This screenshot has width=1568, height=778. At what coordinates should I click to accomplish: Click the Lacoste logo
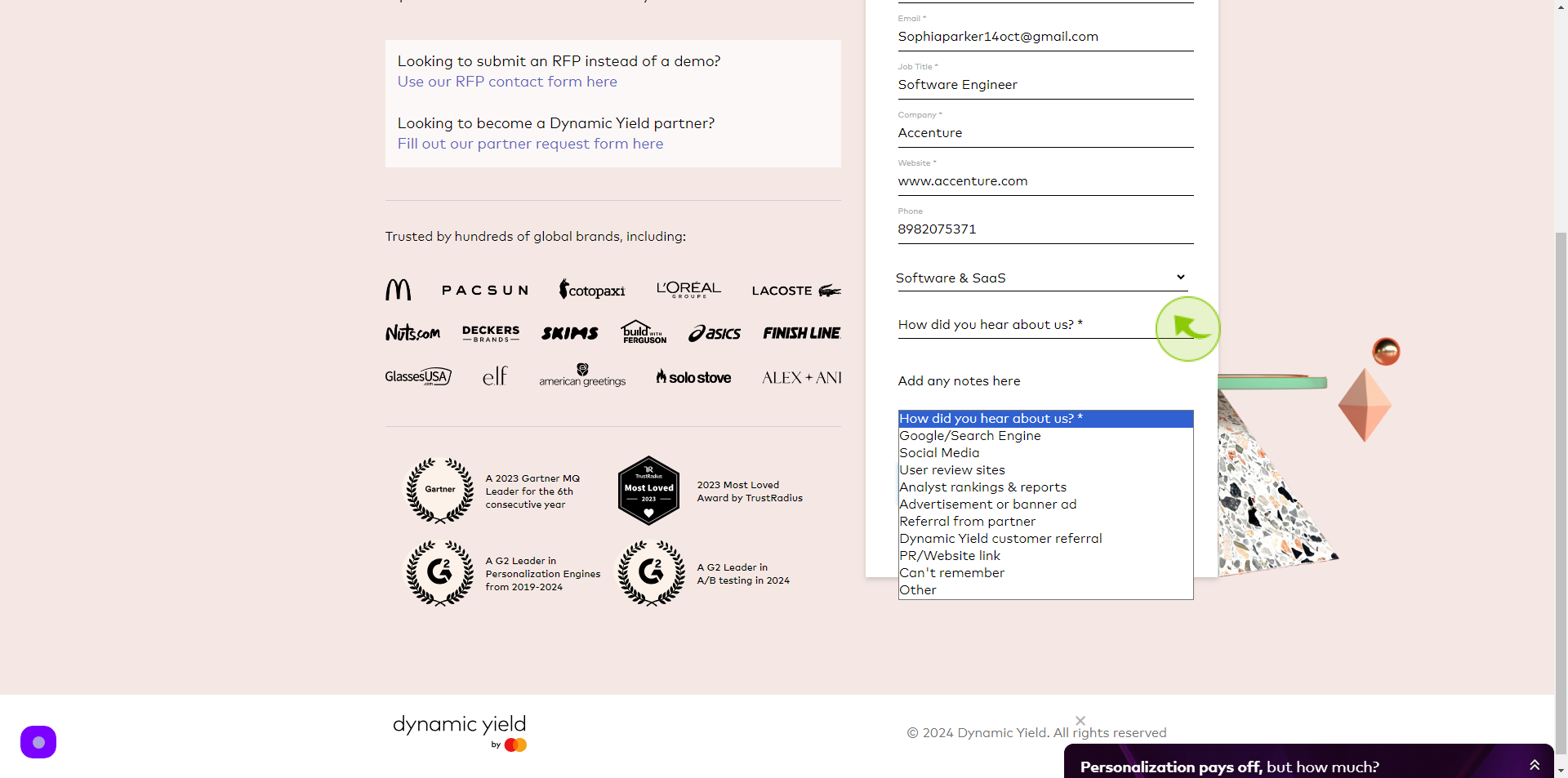796,291
